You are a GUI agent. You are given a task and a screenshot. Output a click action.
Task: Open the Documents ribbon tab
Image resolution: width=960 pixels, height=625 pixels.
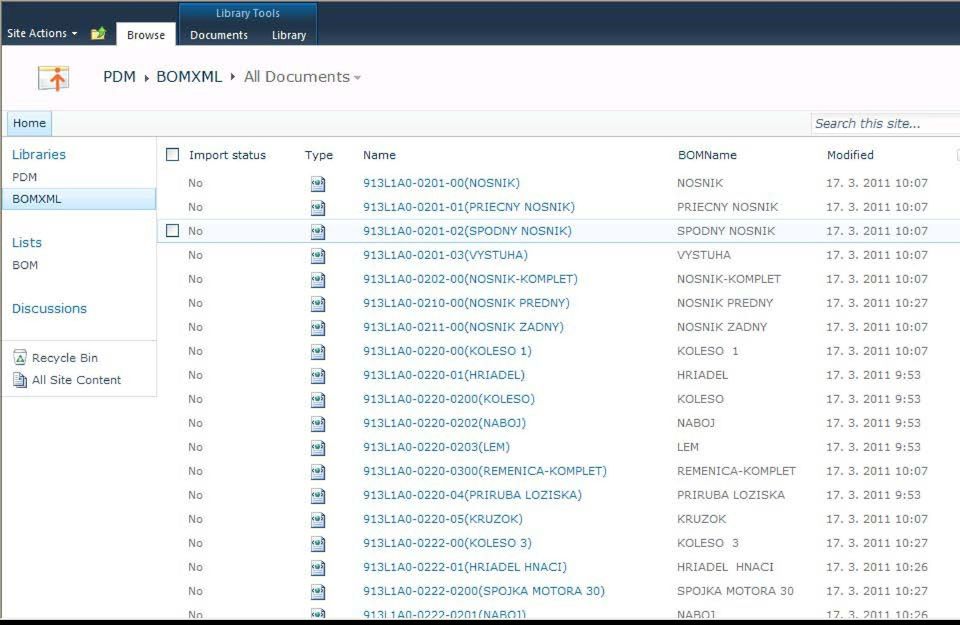click(219, 35)
